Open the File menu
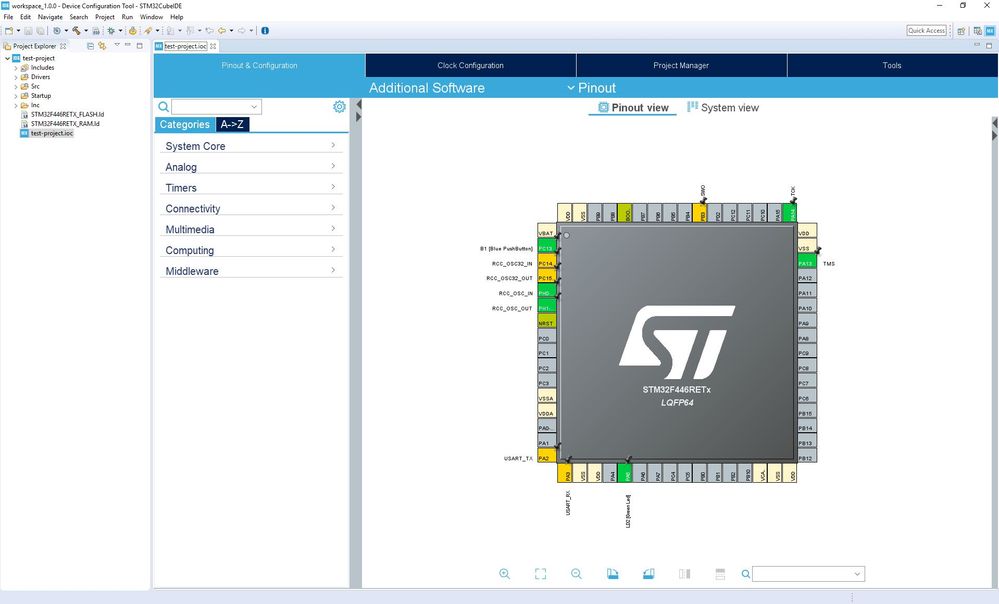Screen dimensions: 999x604 click(8, 17)
